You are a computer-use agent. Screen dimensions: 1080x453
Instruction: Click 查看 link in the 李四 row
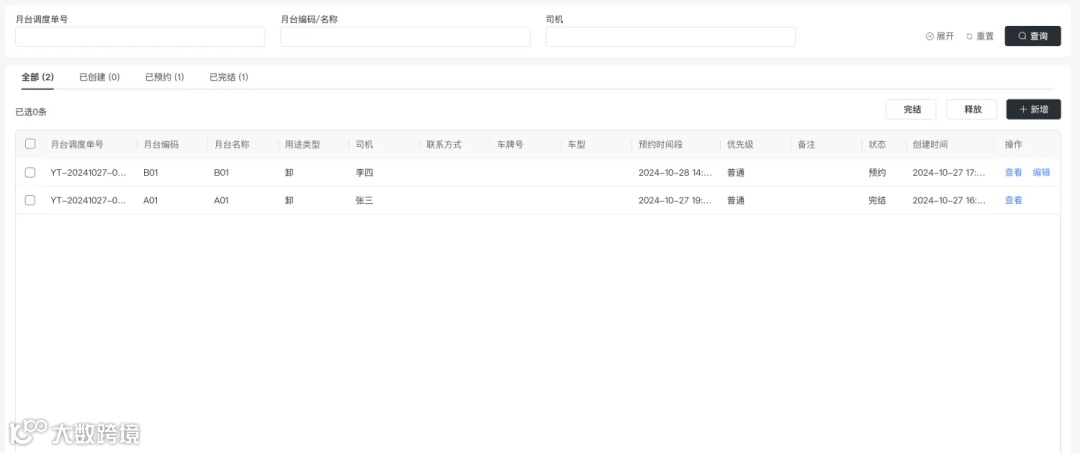coord(1013,173)
